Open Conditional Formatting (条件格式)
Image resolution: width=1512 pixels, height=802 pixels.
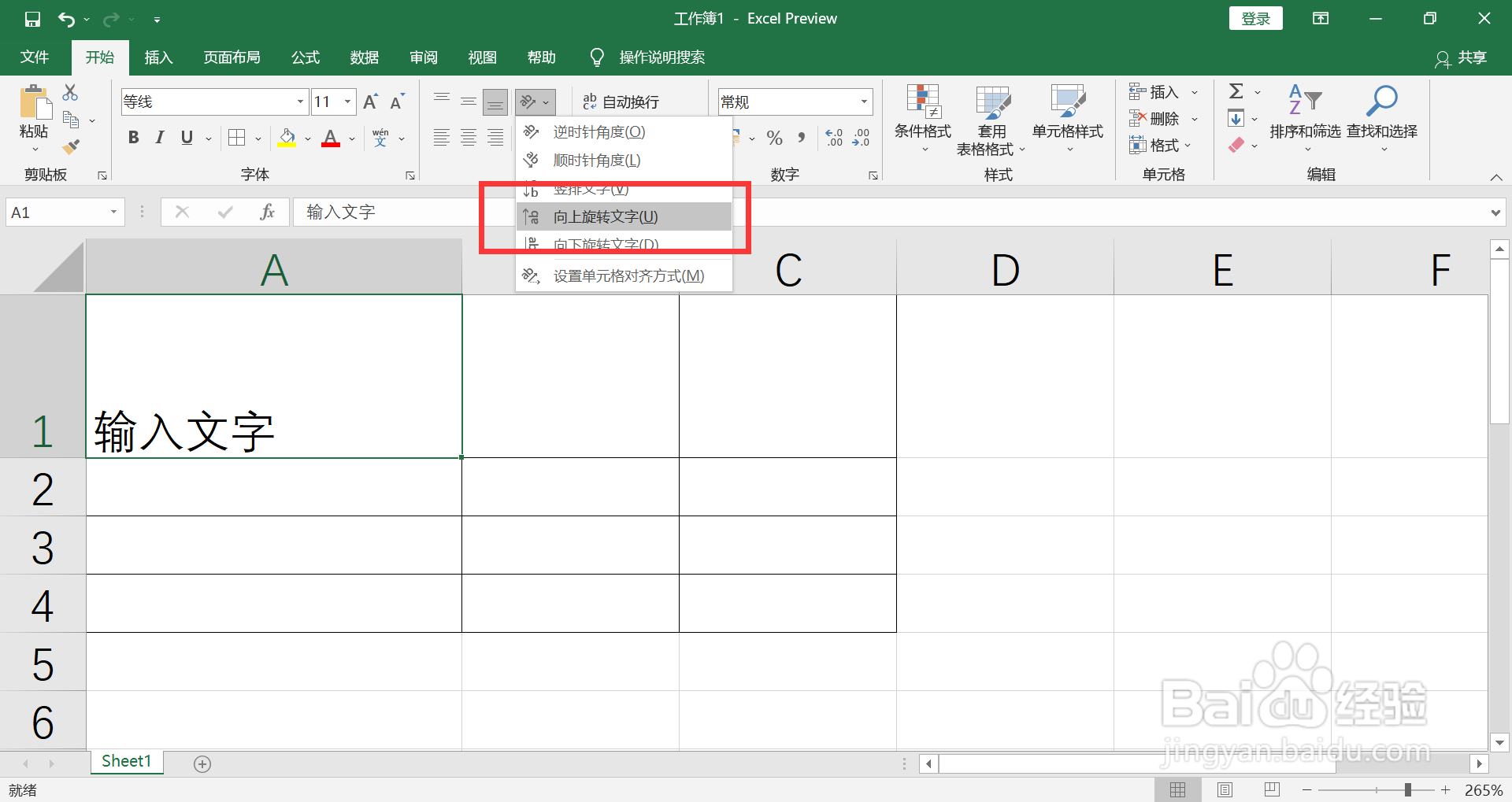tap(923, 119)
